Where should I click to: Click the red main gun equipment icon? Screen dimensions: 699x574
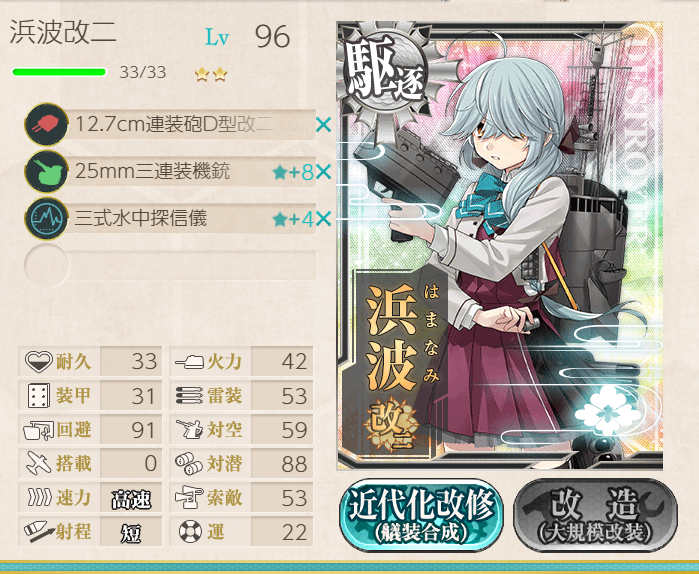point(46,124)
